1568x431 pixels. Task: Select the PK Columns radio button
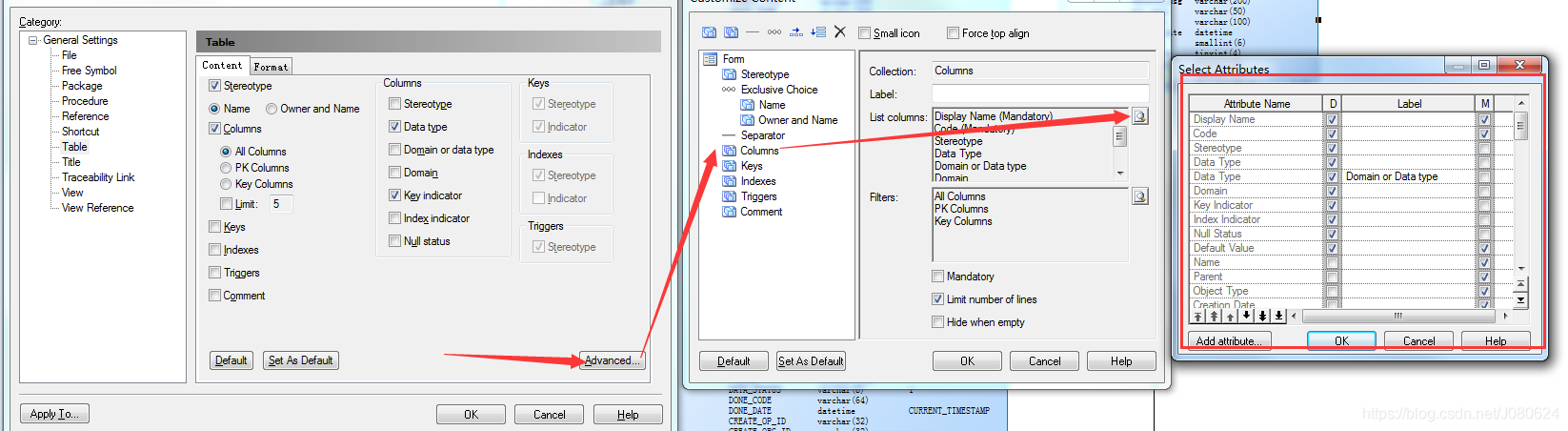click(x=226, y=168)
